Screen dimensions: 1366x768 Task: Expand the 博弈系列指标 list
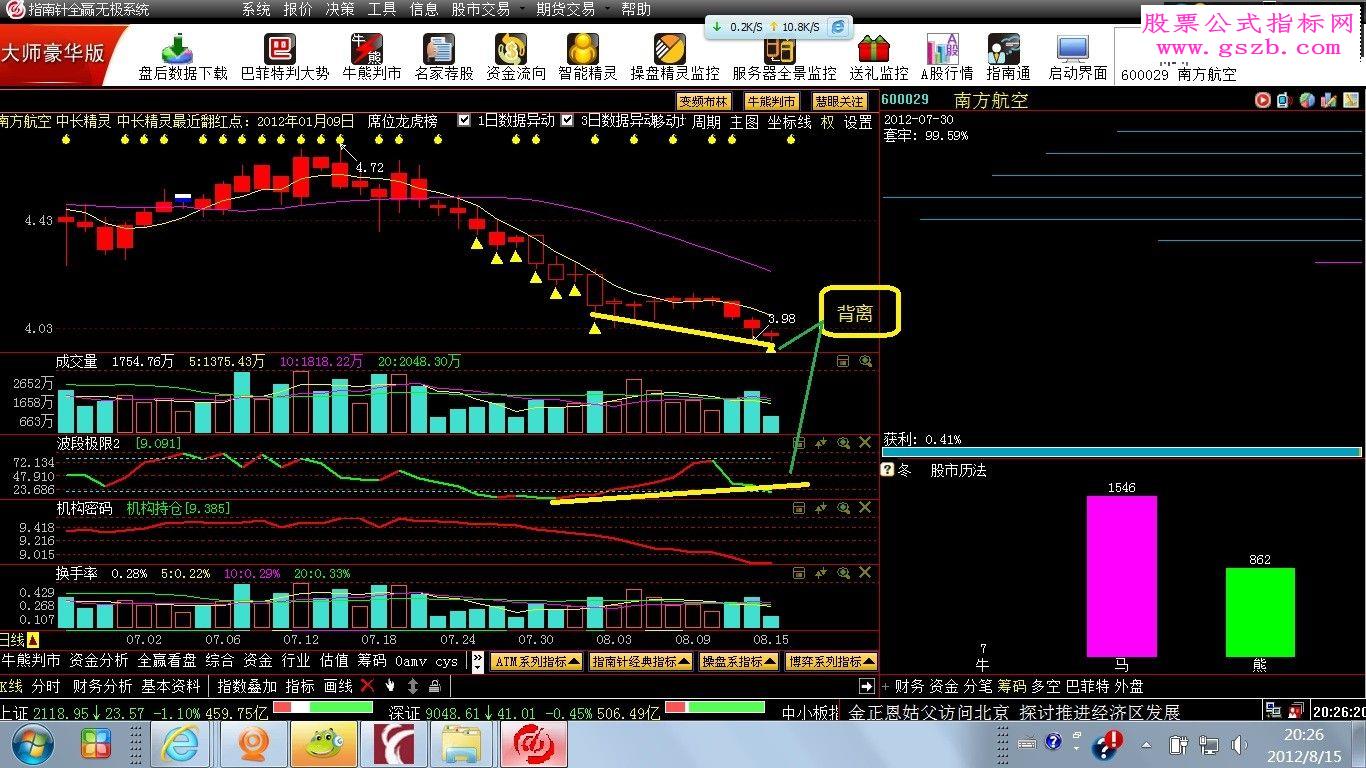pyautogui.click(x=831, y=661)
